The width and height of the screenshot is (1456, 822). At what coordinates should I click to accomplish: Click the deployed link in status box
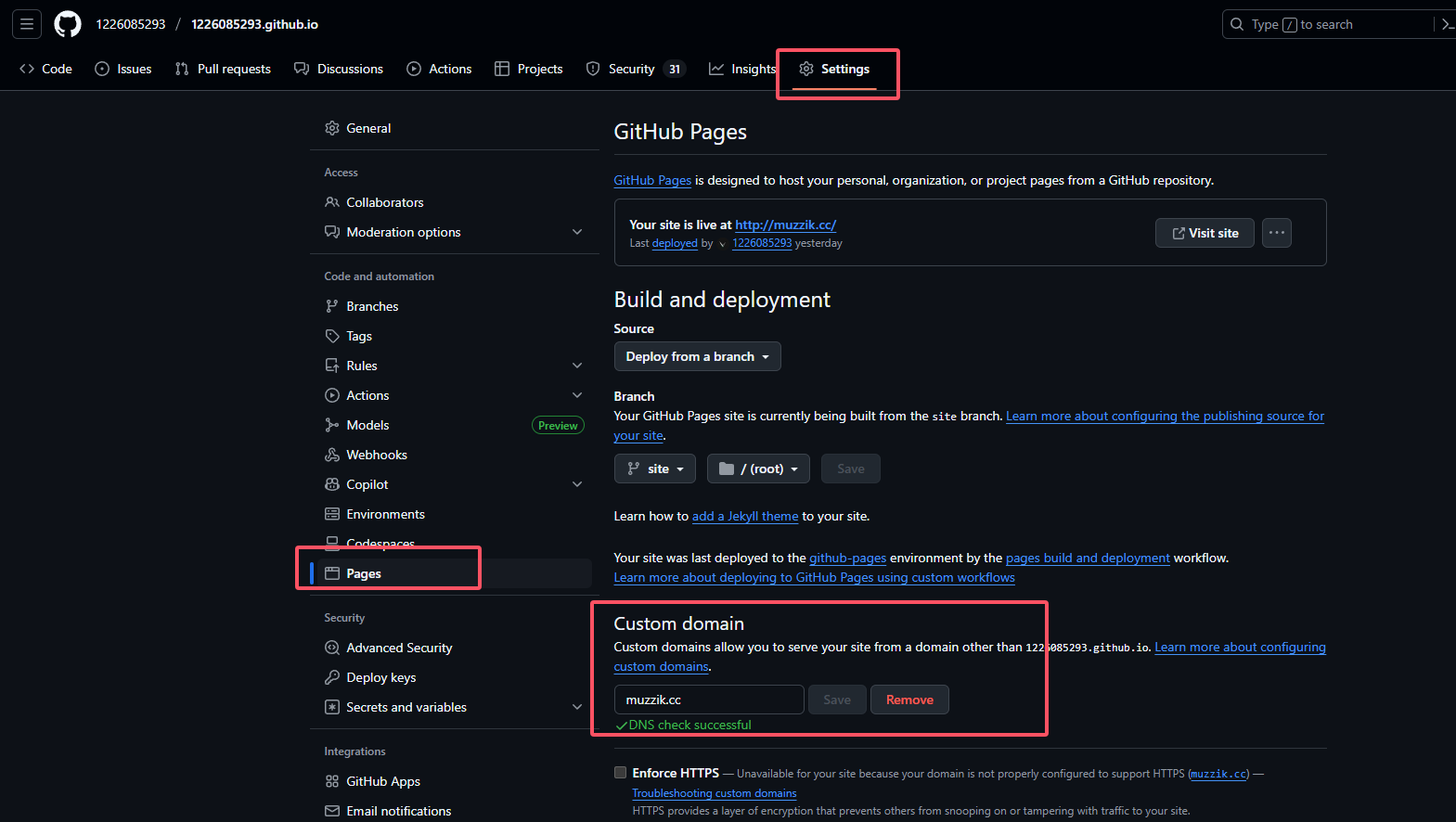(x=675, y=243)
